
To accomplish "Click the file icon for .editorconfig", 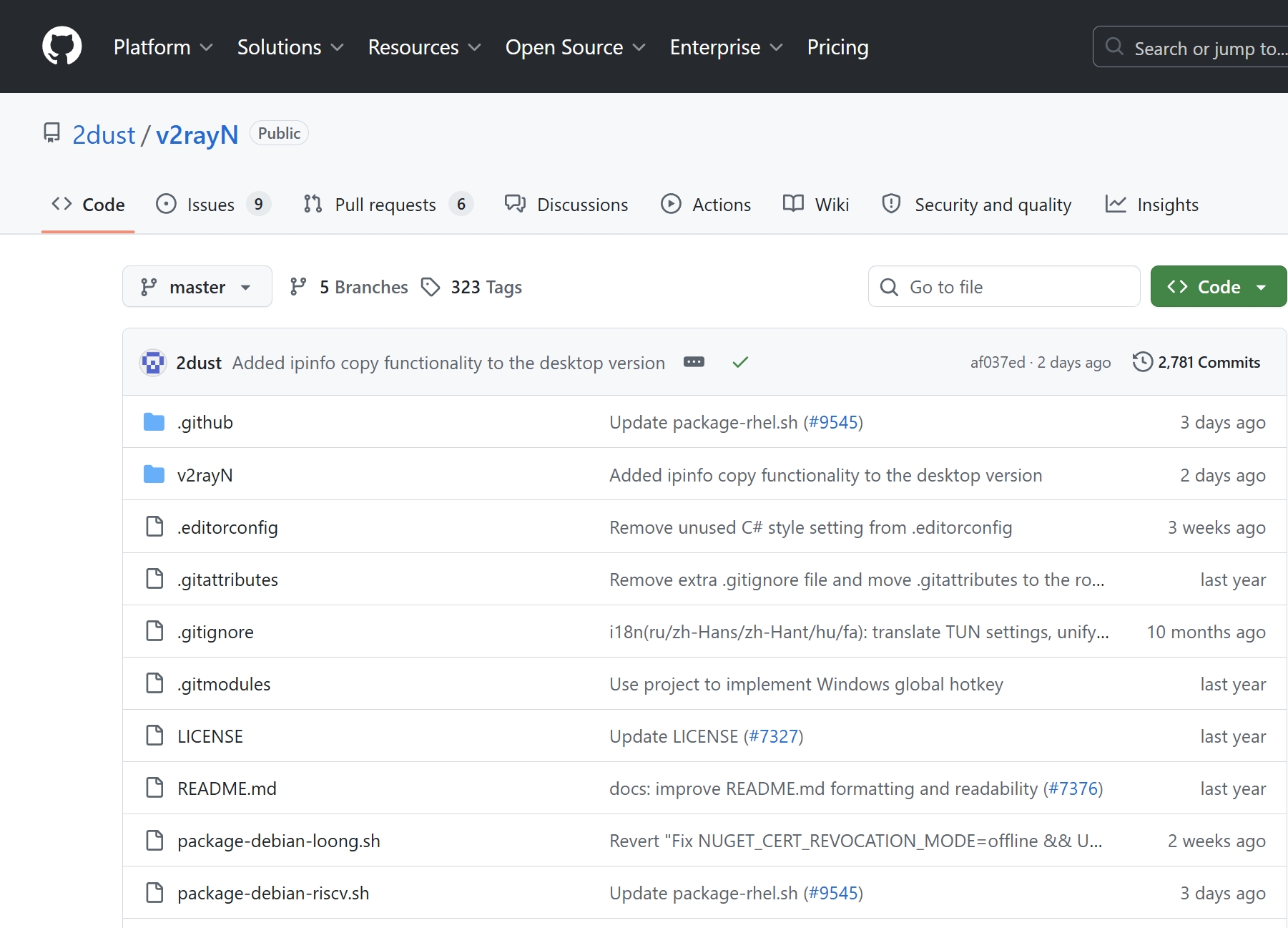I will [x=154, y=527].
